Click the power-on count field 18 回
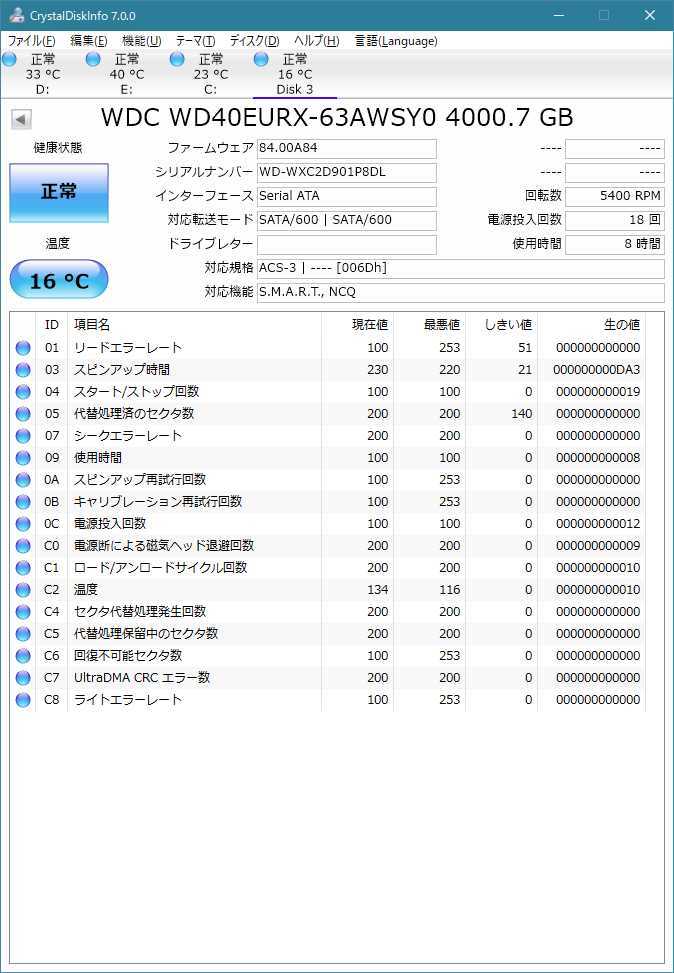This screenshot has width=674, height=973. click(x=614, y=220)
